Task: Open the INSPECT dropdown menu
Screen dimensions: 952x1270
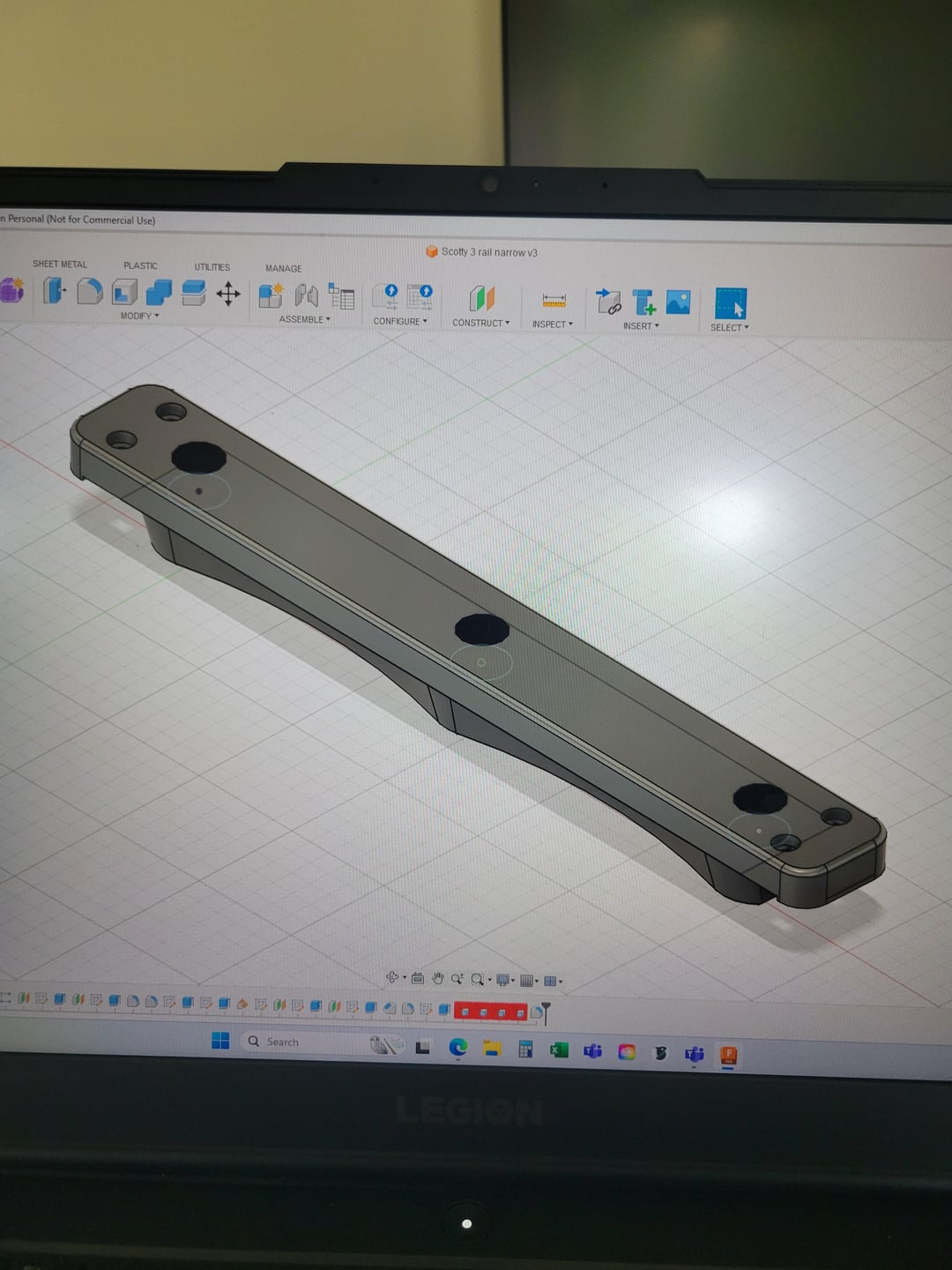Action: click(552, 325)
